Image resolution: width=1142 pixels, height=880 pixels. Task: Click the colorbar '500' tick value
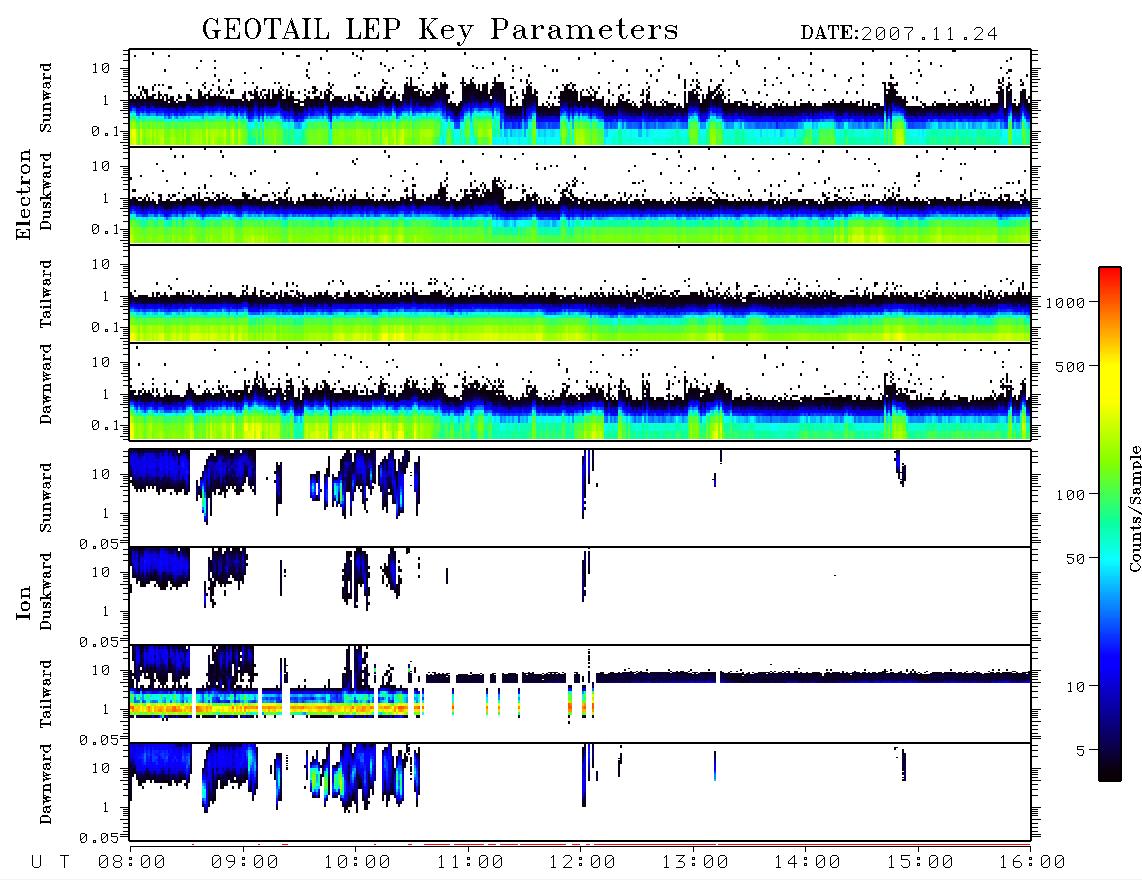(x=1070, y=366)
